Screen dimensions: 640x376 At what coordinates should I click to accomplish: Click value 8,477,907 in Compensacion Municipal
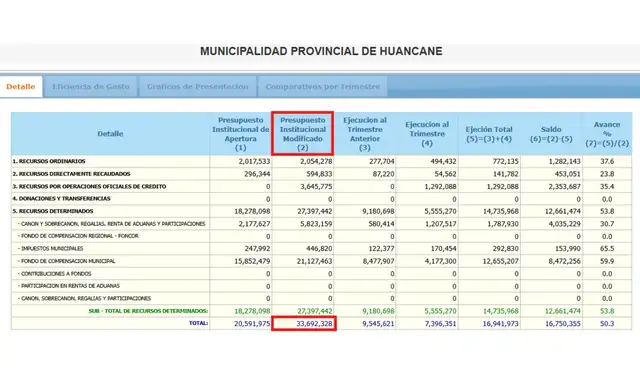click(x=378, y=261)
